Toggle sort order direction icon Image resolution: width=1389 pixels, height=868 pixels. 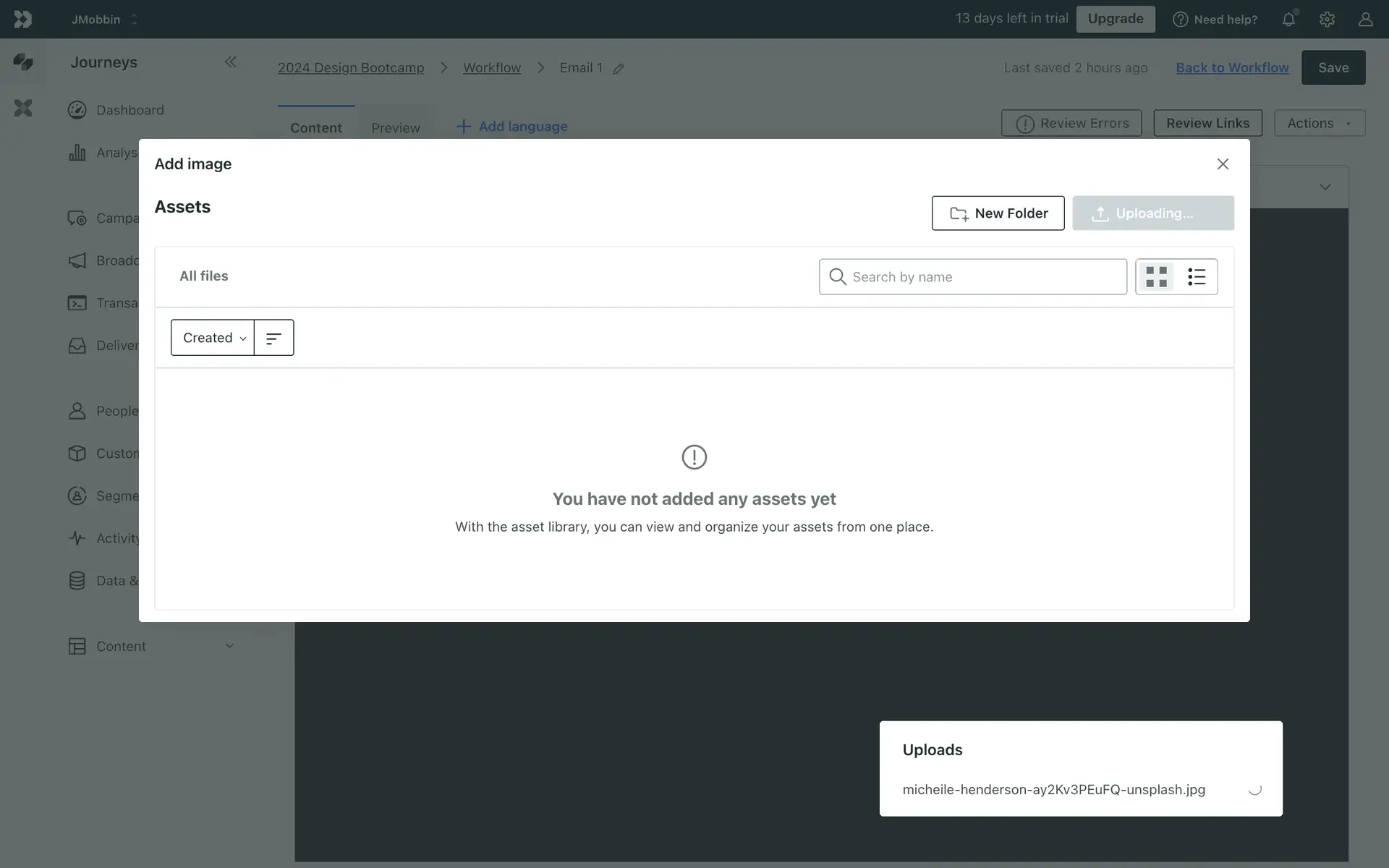point(273,338)
